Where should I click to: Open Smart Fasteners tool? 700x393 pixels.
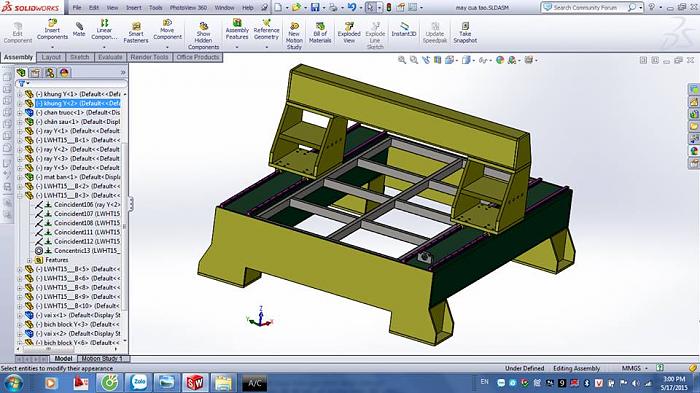(x=136, y=32)
